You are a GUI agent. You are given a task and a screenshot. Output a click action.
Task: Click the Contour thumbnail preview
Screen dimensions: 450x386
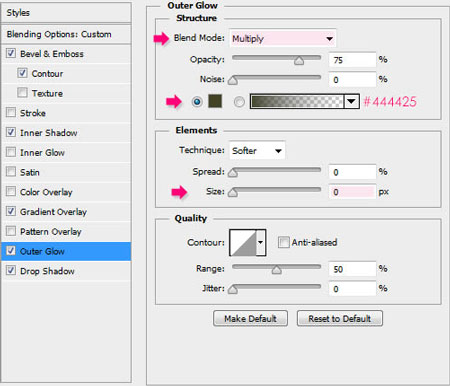tap(243, 243)
